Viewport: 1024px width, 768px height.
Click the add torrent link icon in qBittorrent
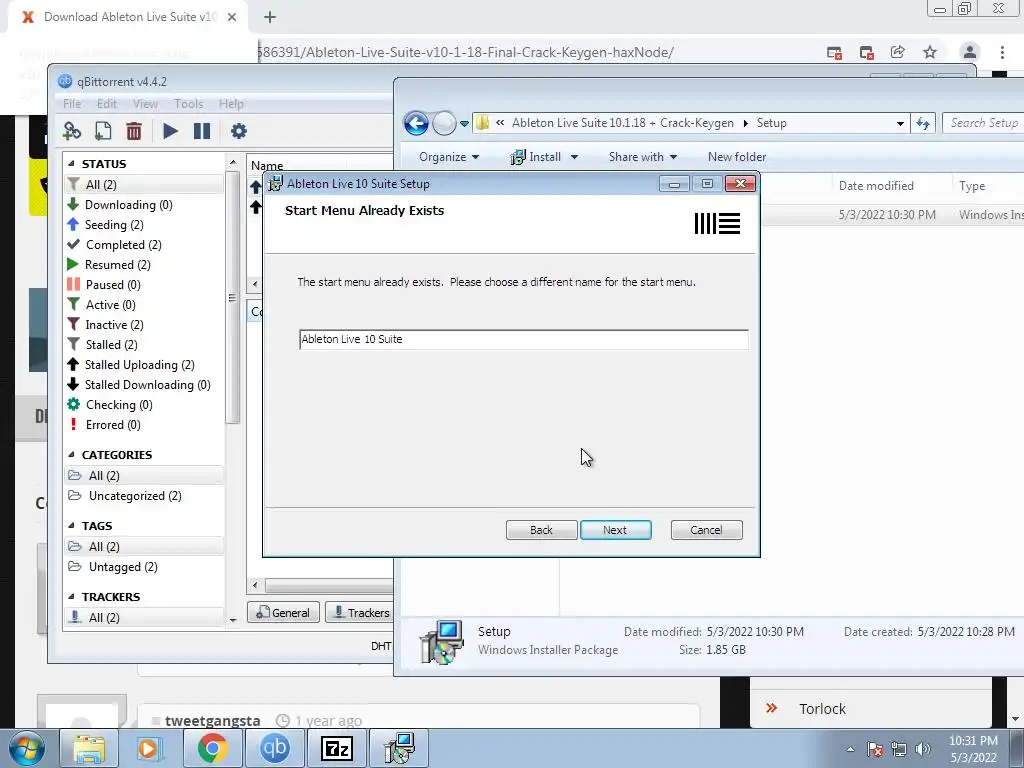pos(72,131)
